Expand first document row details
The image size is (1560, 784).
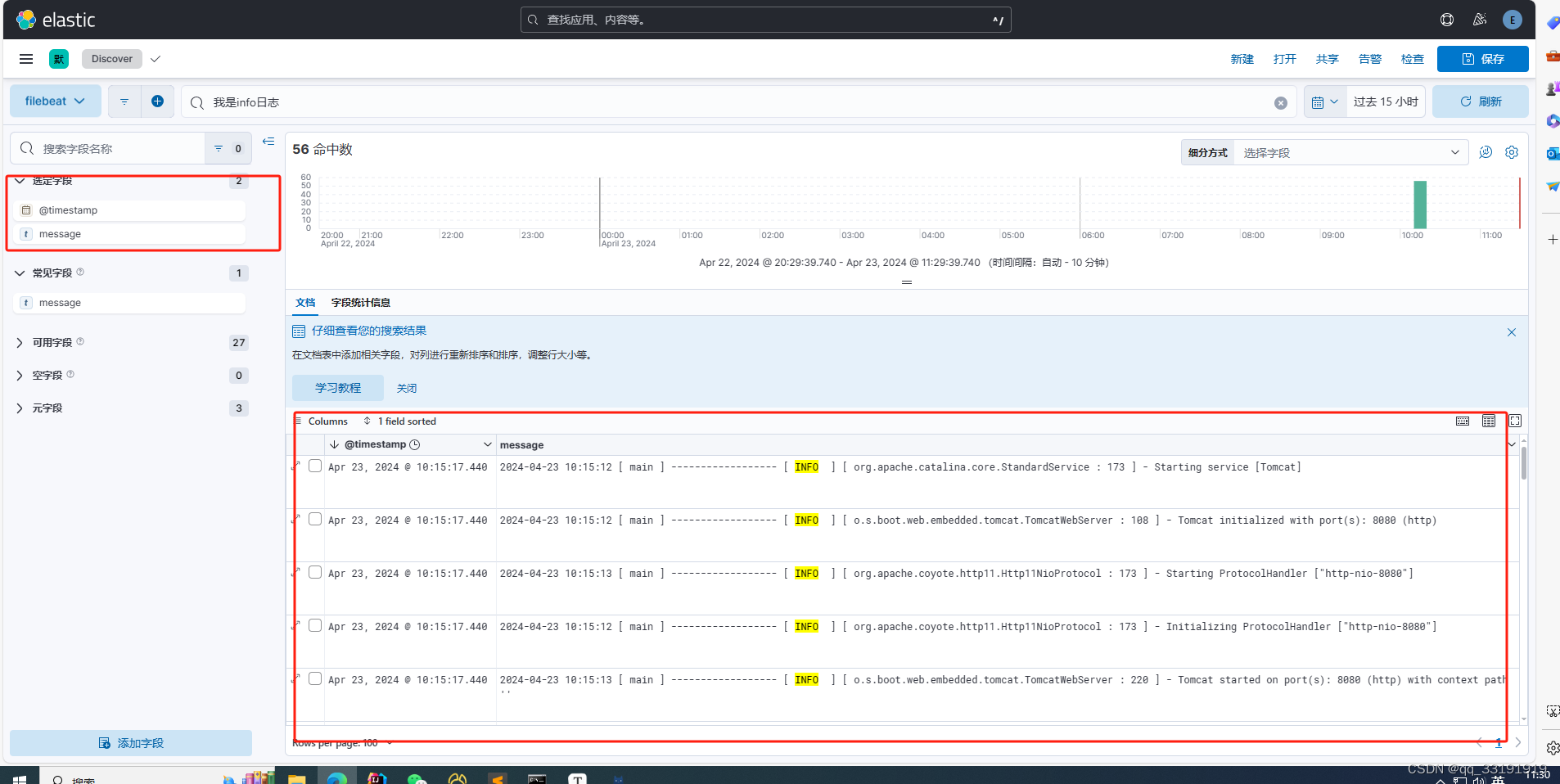[x=295, y=466]
